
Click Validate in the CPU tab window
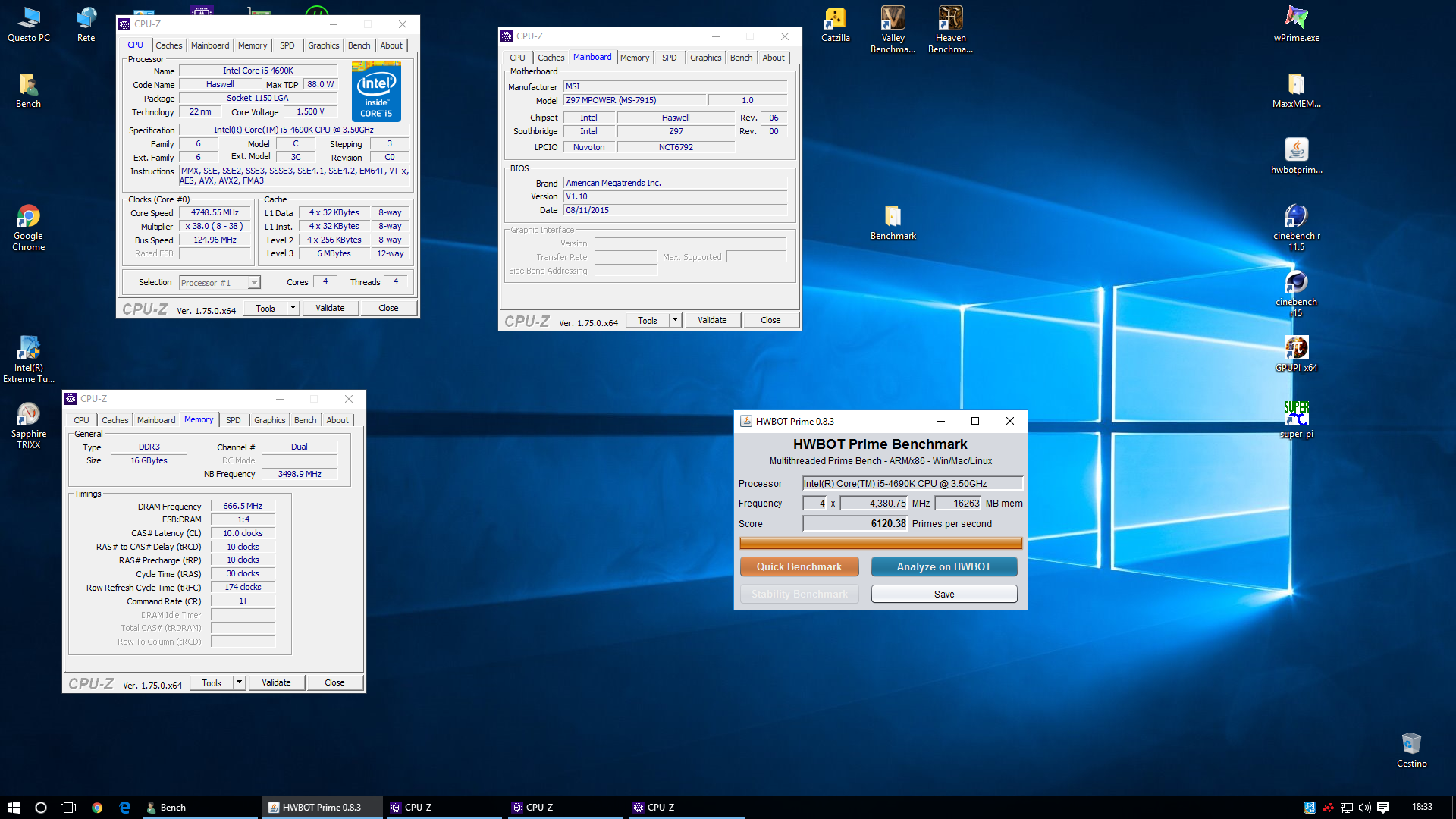point(330,308)
